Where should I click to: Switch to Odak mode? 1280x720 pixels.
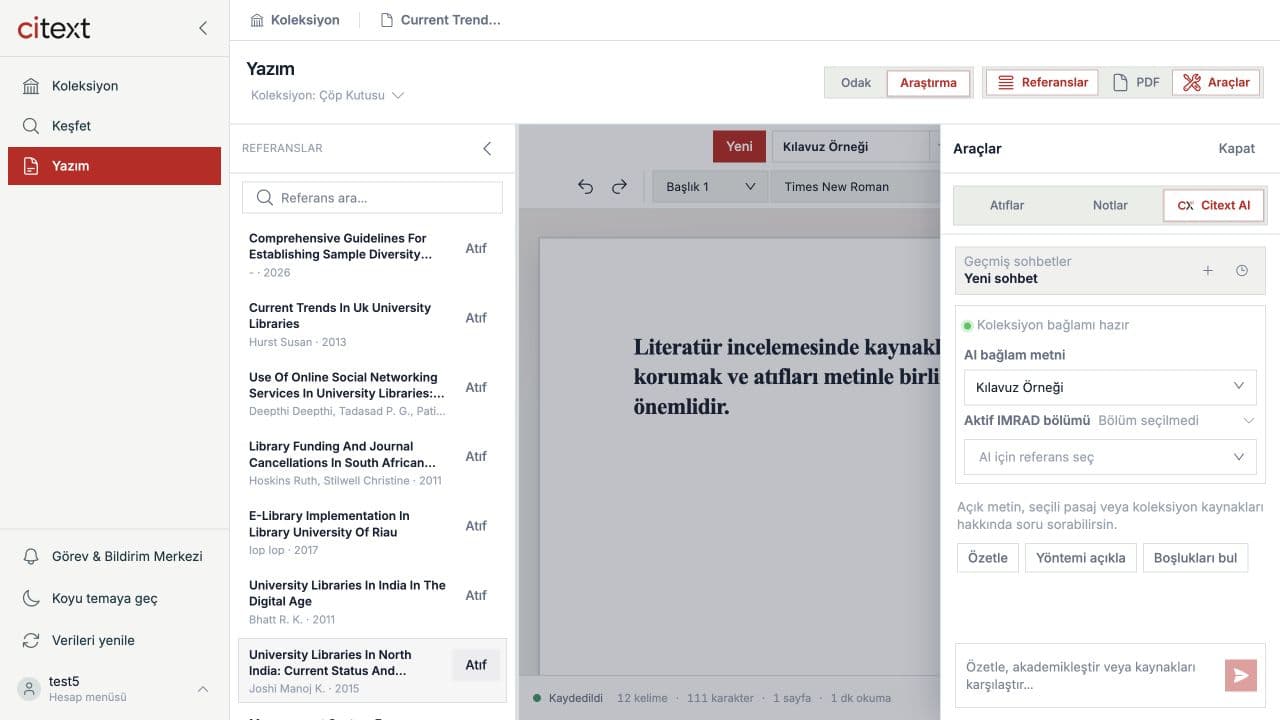(856, 83)
